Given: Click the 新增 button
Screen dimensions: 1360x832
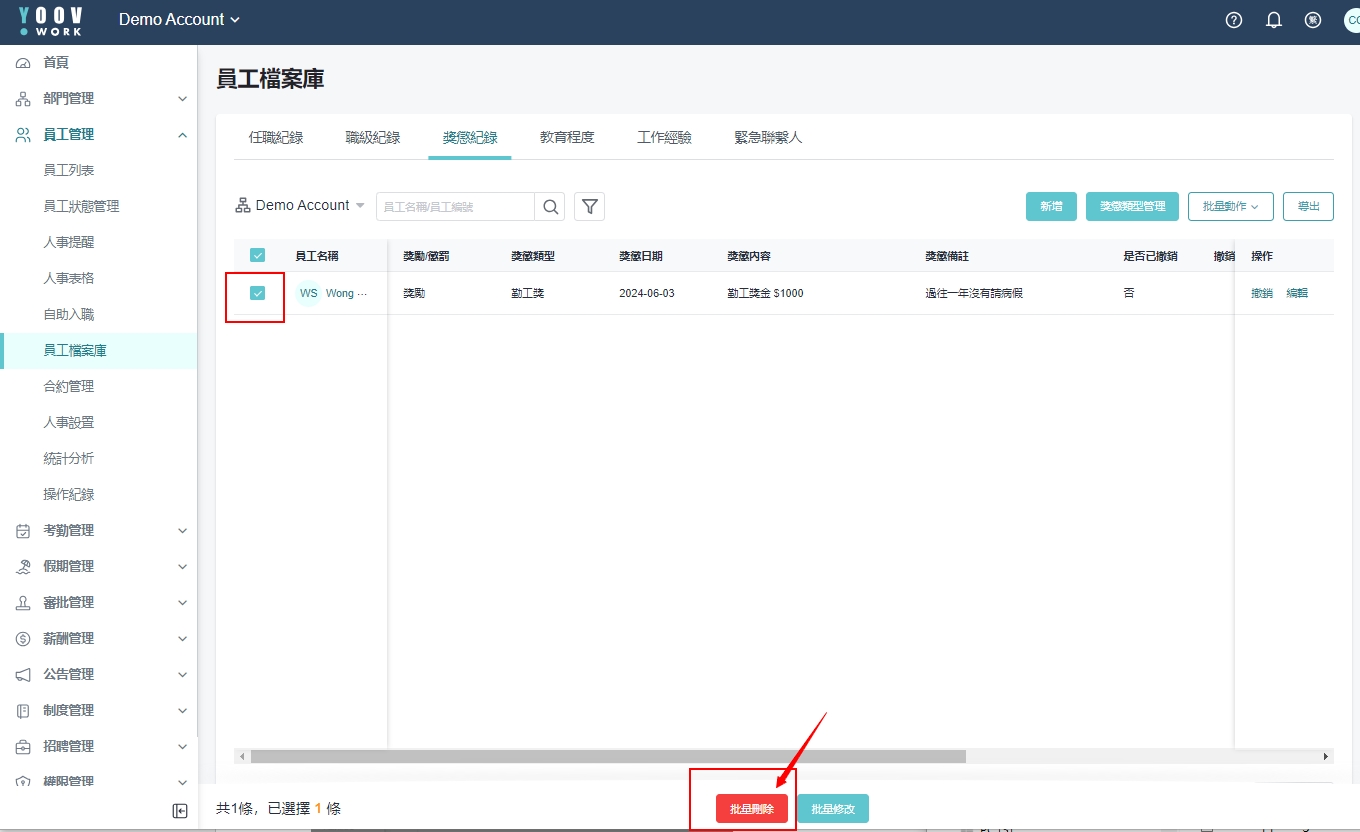Looking at the screenshot, I should pos(1051,207).
